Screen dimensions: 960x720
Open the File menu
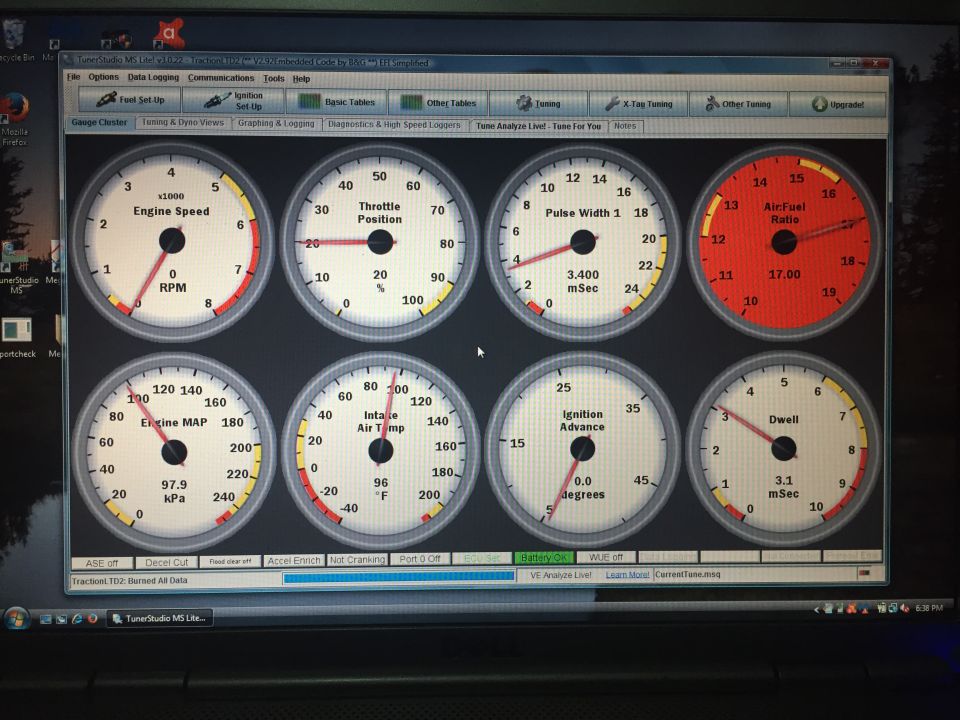73,77
